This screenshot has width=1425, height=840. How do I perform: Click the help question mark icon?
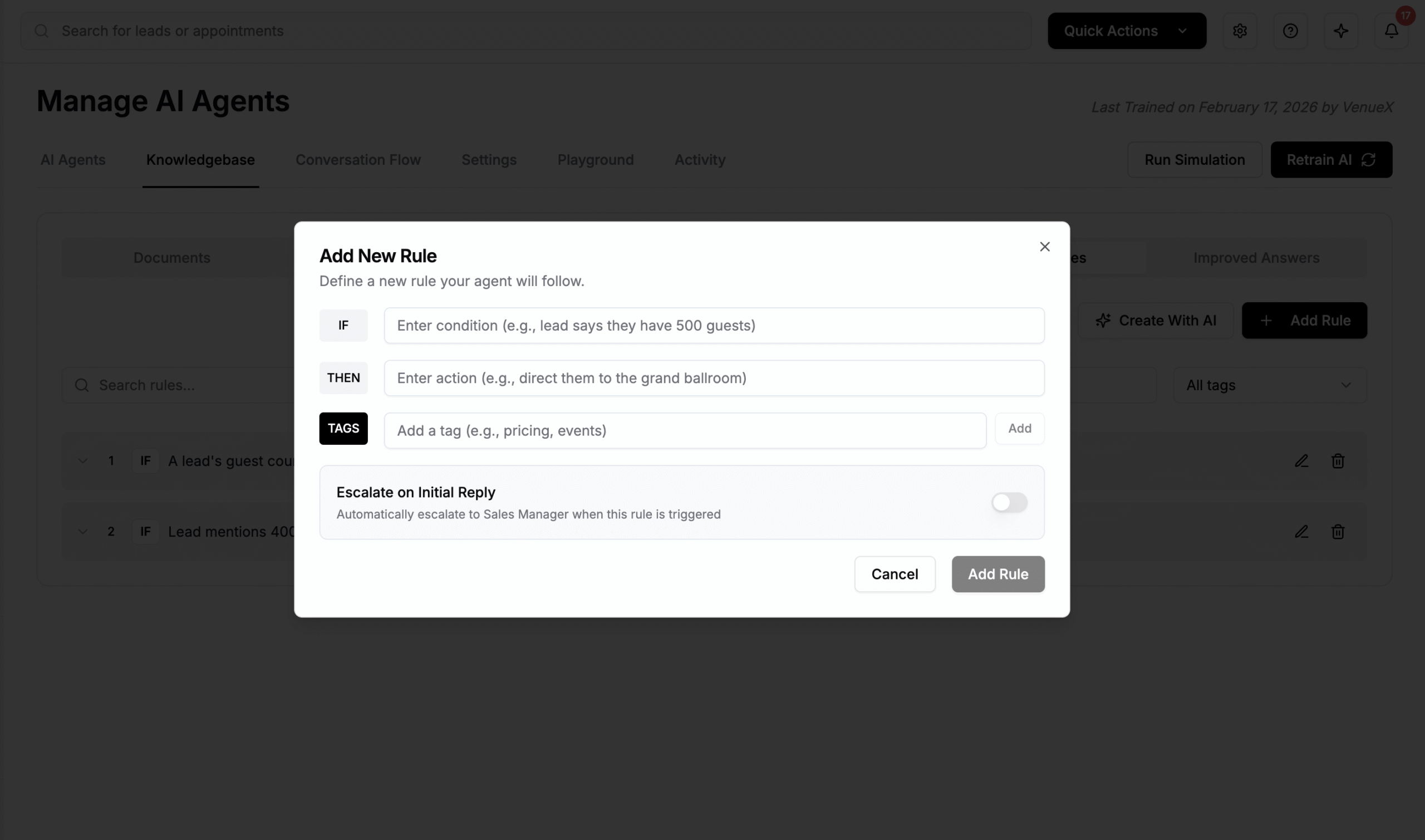tap(1290, 31)
